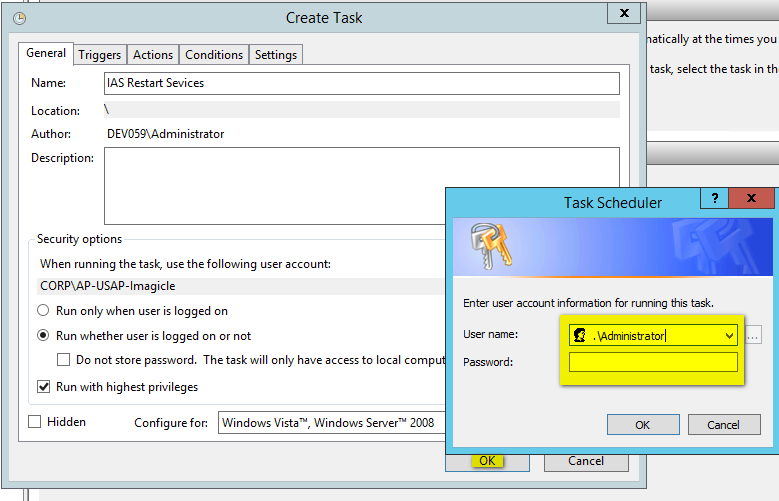
Task: Click OK in the Task Scheduler dialog
Action: point(642,425)
